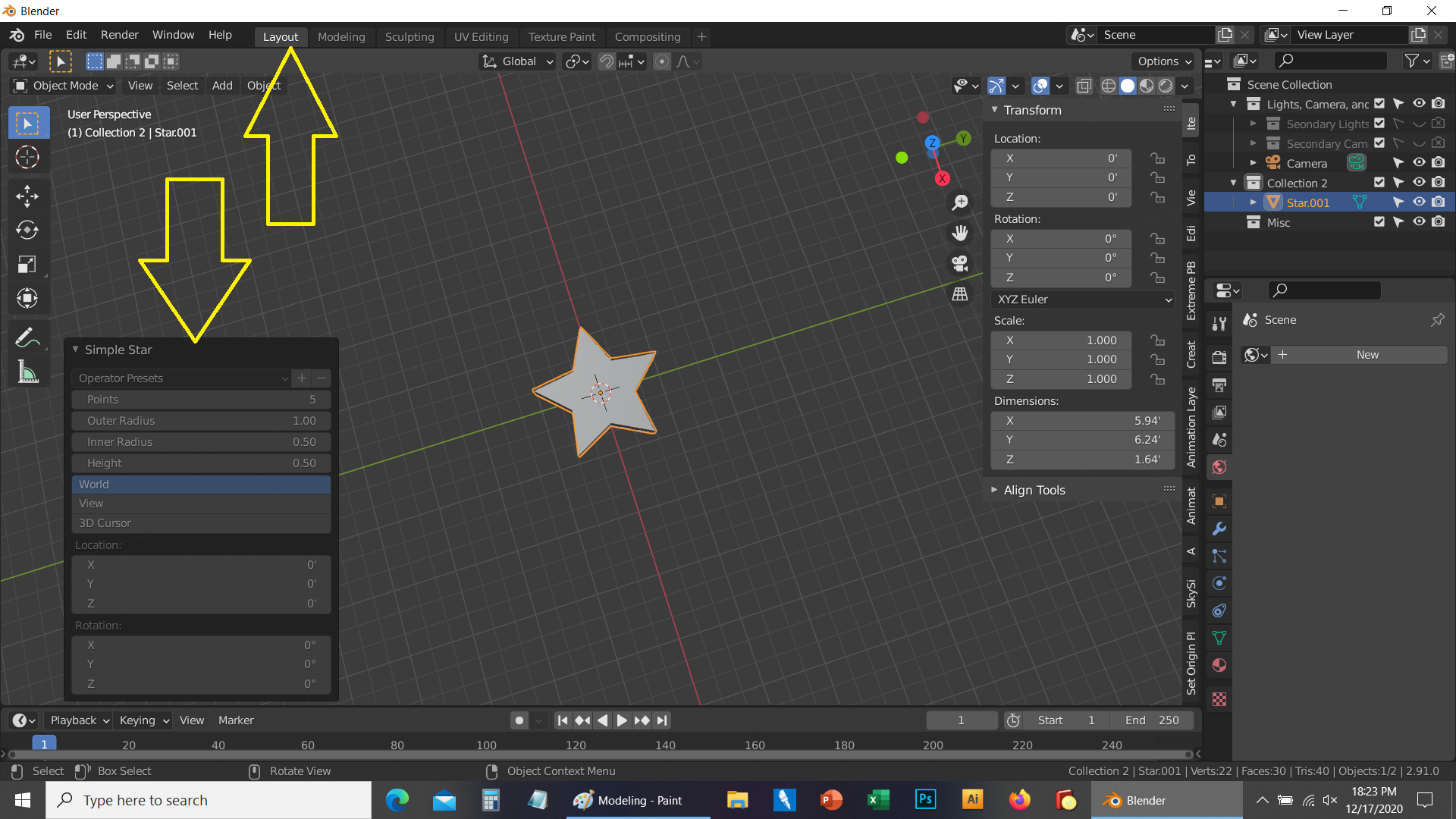Select the Rotate tool
The width and height of the screenshot is (1456, 819).
point(27,230)
